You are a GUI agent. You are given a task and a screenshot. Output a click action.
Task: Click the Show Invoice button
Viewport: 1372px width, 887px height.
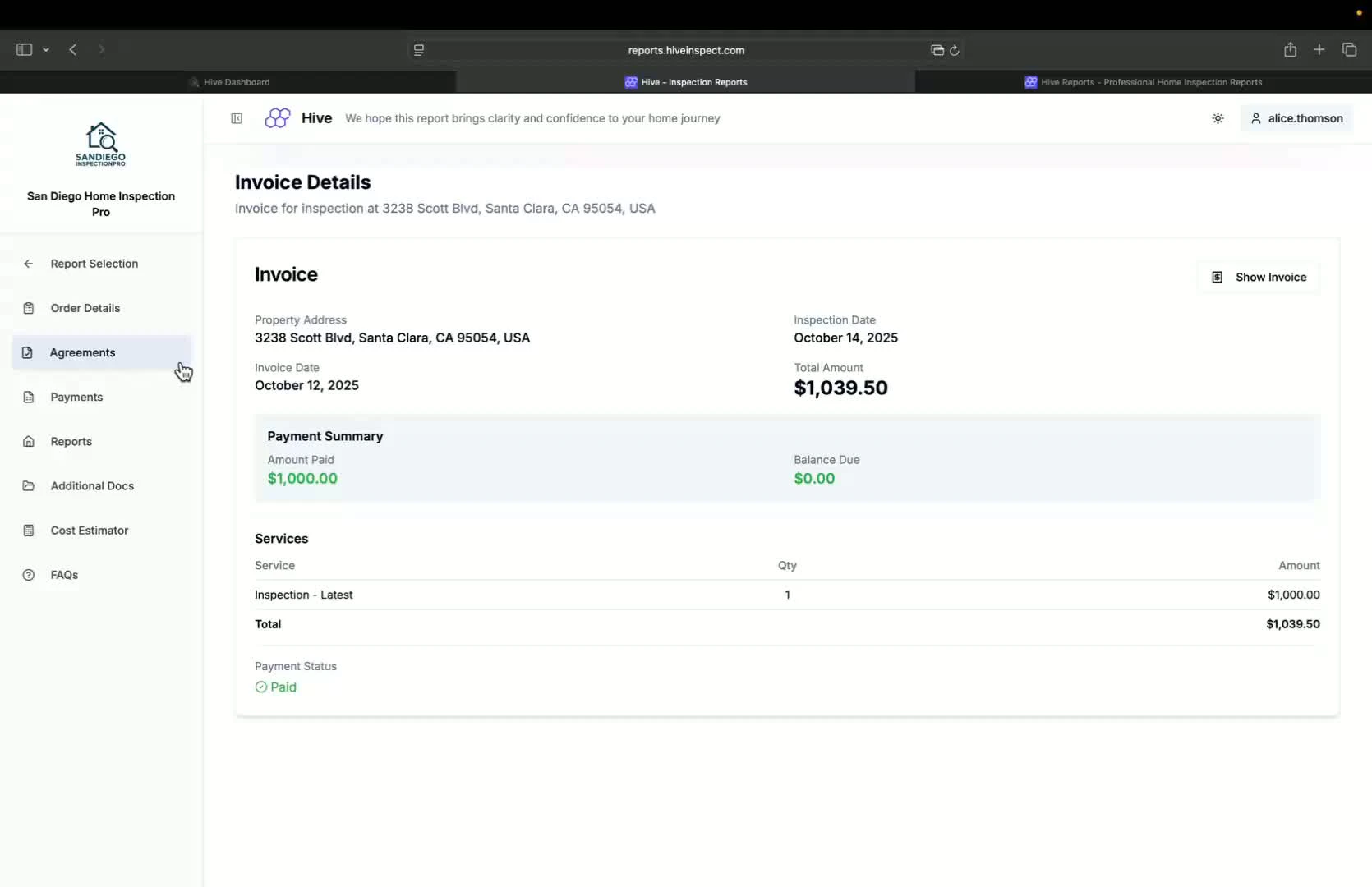[1259, 277]
